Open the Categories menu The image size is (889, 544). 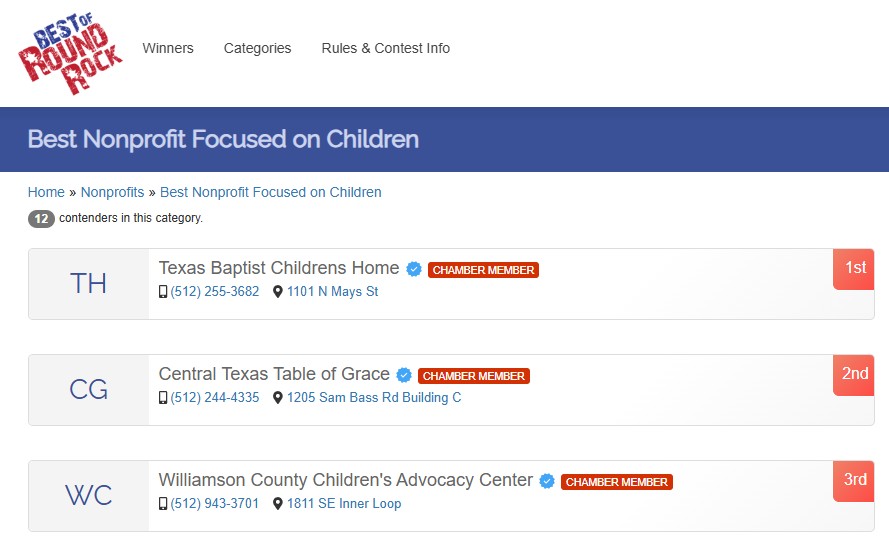(x=257, y=48)
